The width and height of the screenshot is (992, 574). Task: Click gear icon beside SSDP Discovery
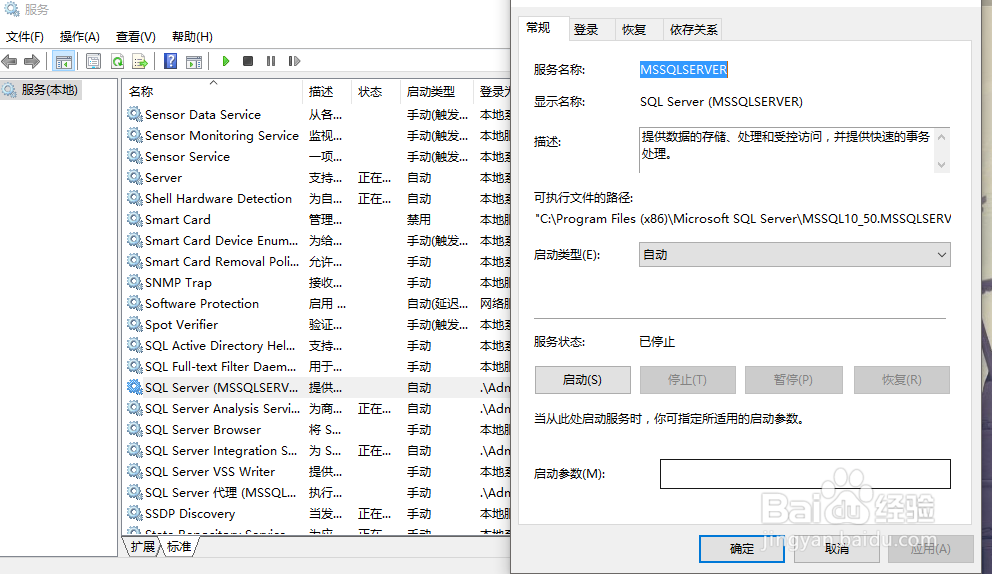point(134,513)
